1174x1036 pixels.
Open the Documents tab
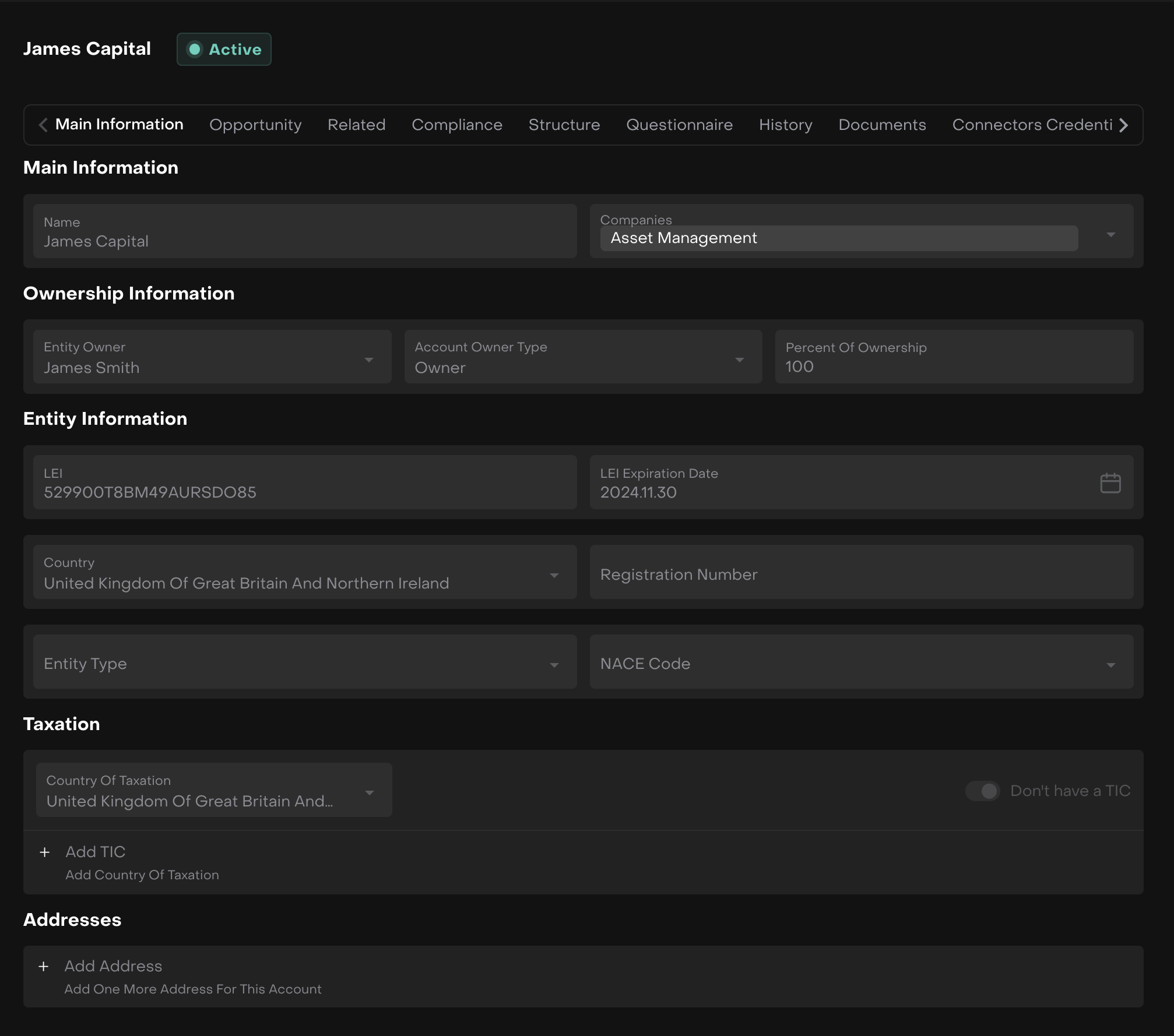(882, 125)
